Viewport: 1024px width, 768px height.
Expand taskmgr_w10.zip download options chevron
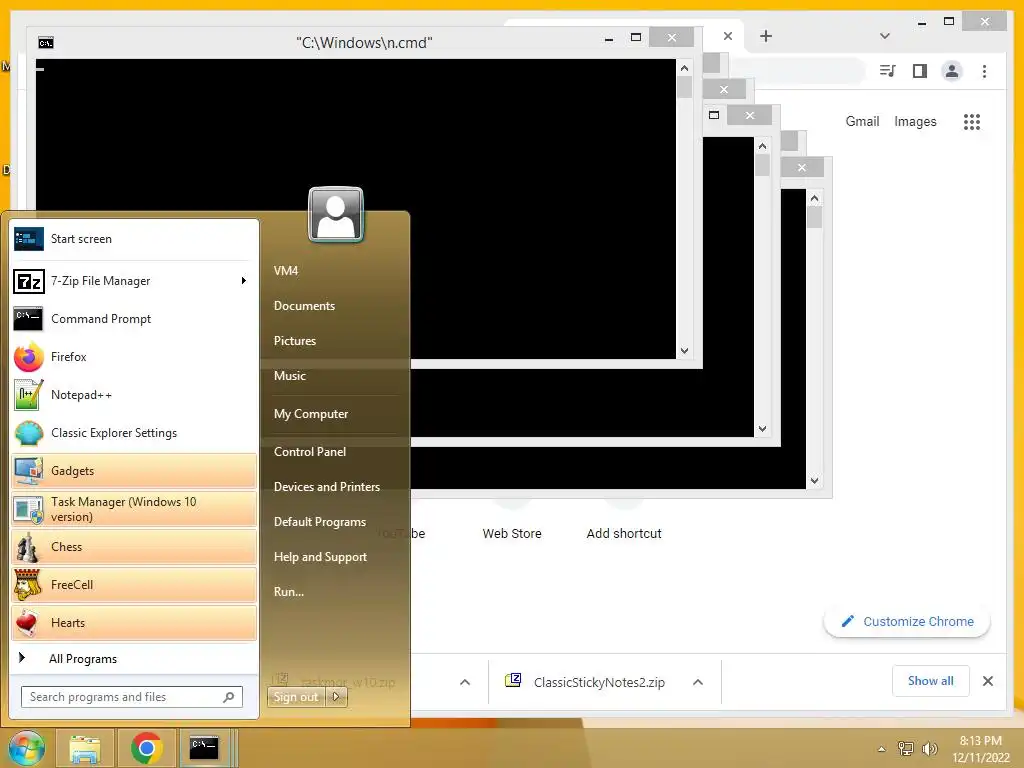click(465, 682)
